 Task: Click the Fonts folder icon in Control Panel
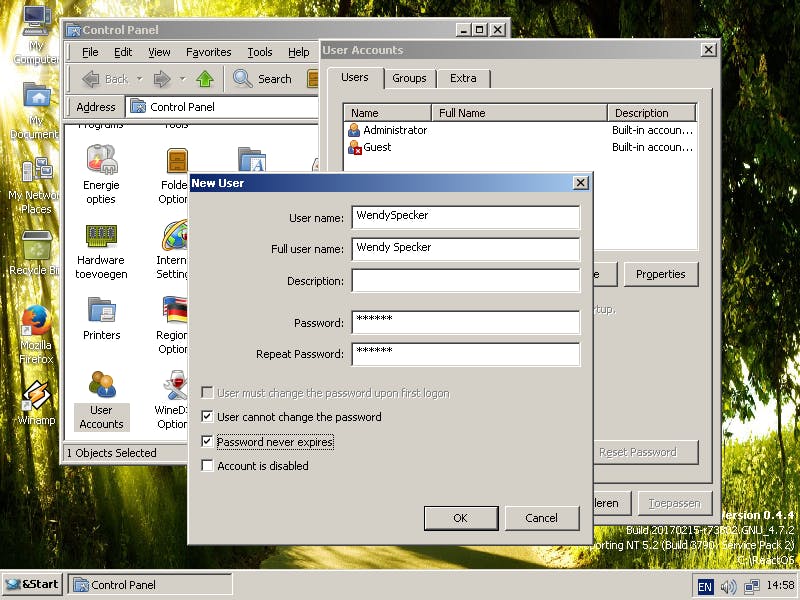pyautogui.click(x=252, y=160)
